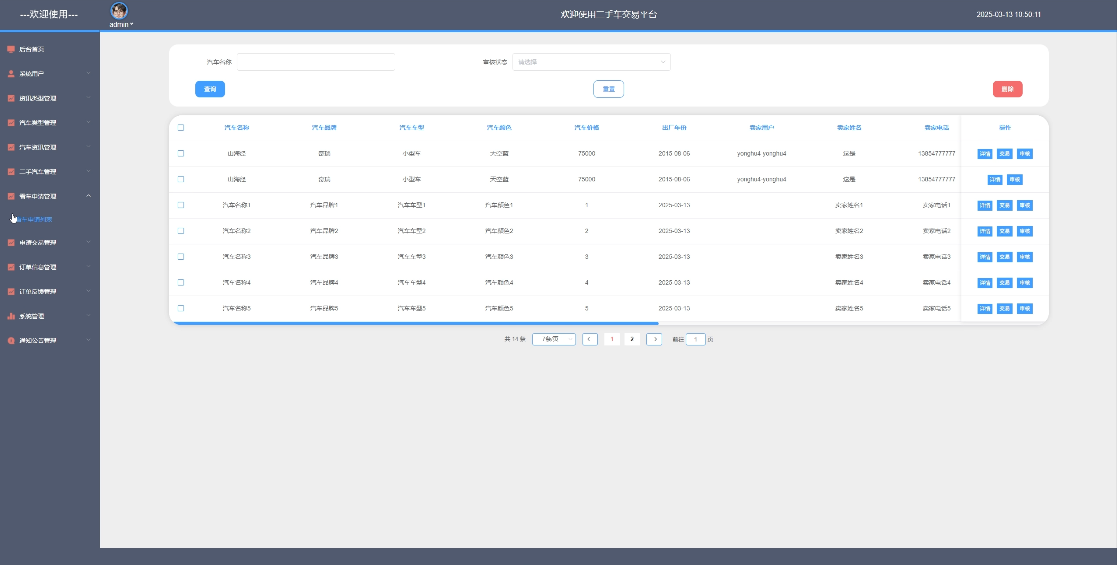Click the 重置 reset button
The image size is (1117, 565).
(608, 89)
